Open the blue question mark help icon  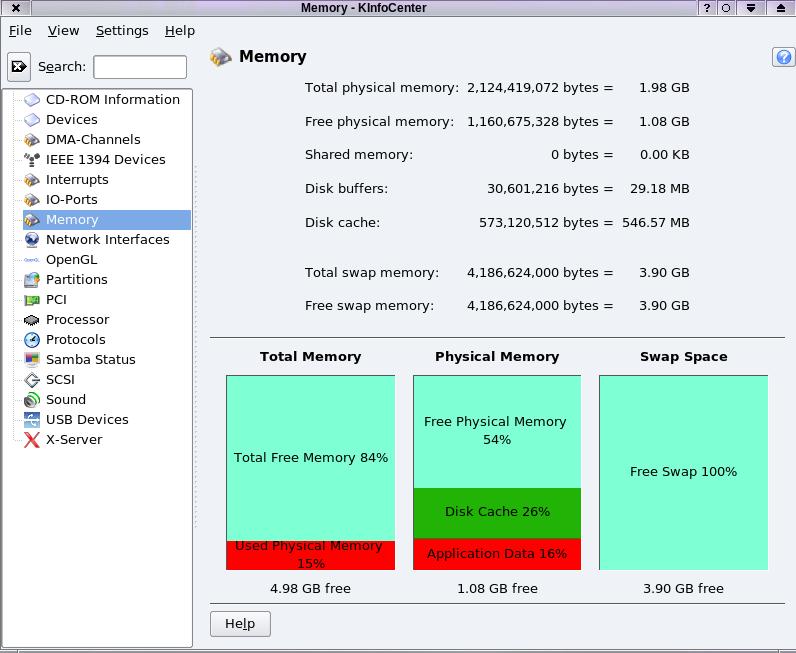[x=783, y=57]
